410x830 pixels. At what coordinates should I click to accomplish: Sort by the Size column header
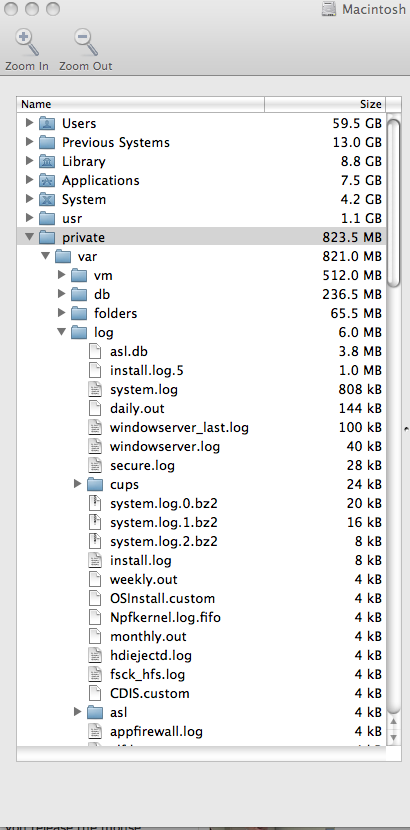pyautogui.click(x=325, y=104)
